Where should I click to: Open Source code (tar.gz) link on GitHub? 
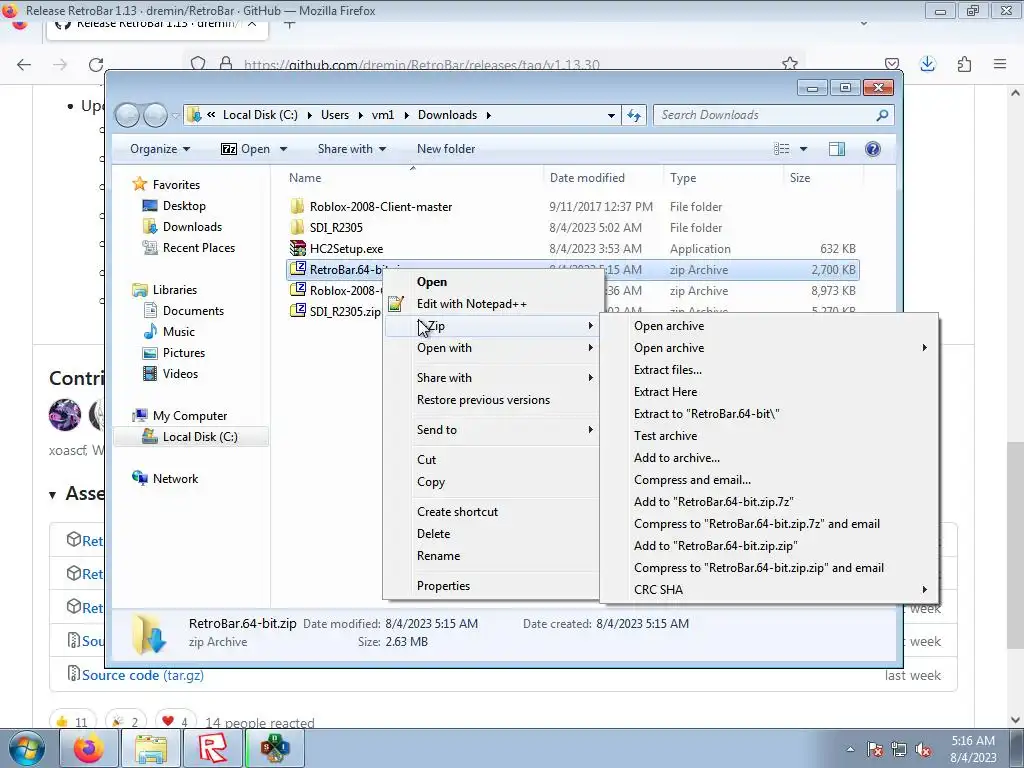click(x=142, y=675)
